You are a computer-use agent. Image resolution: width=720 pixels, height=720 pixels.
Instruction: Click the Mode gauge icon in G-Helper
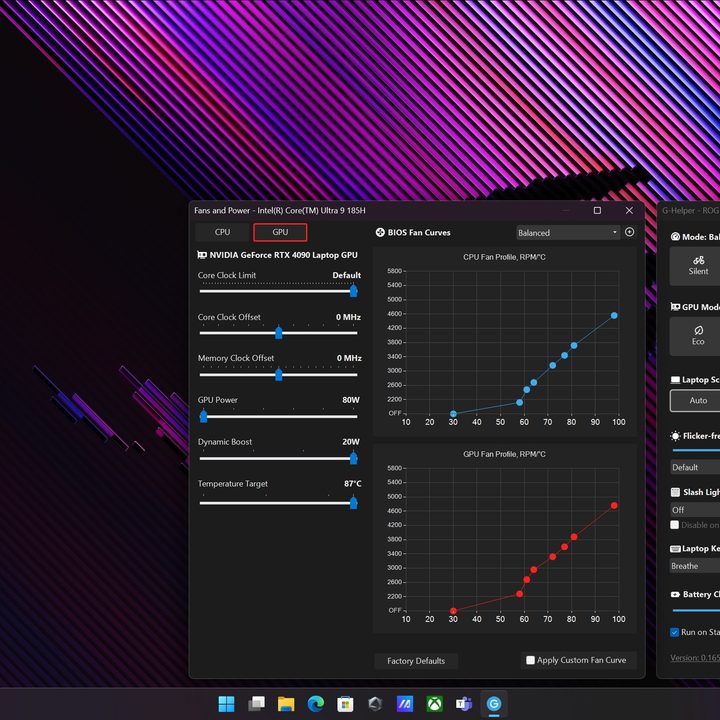[x=675, y=237]
